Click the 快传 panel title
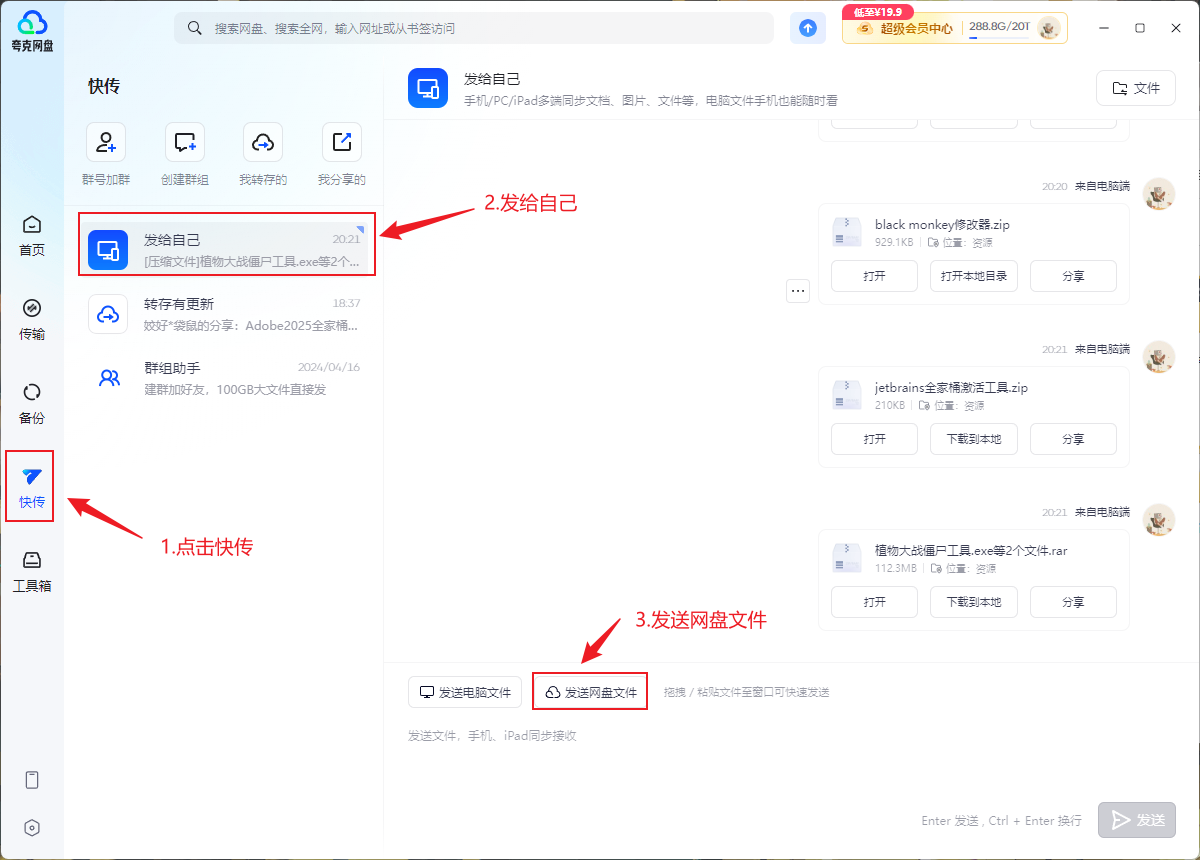This screenshot has height=860, width=1200. [104, 86]
